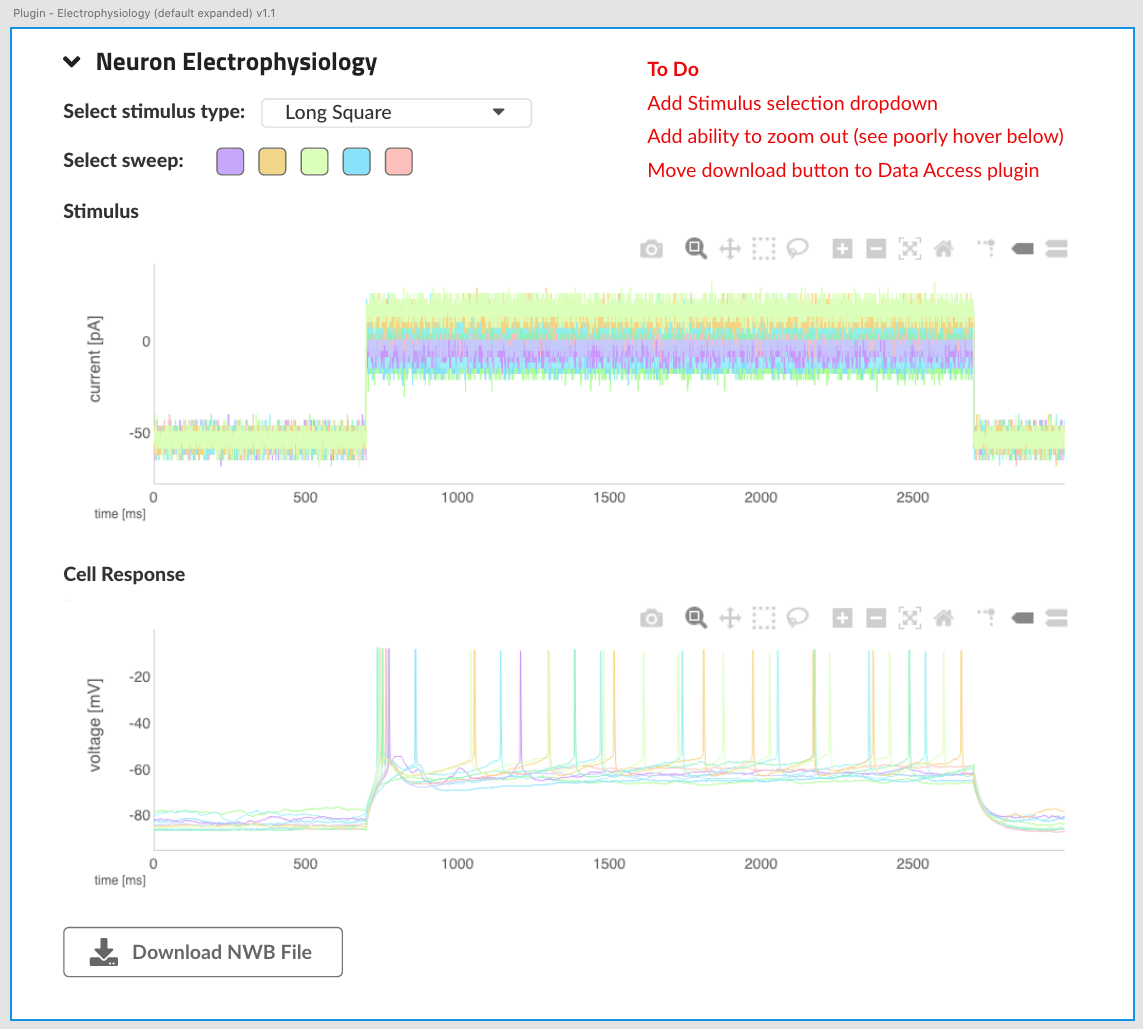Viewport: 1143px width, 1029px height.
Task: Show closest data on hover in Cell Response
Action: point(1023,619)
